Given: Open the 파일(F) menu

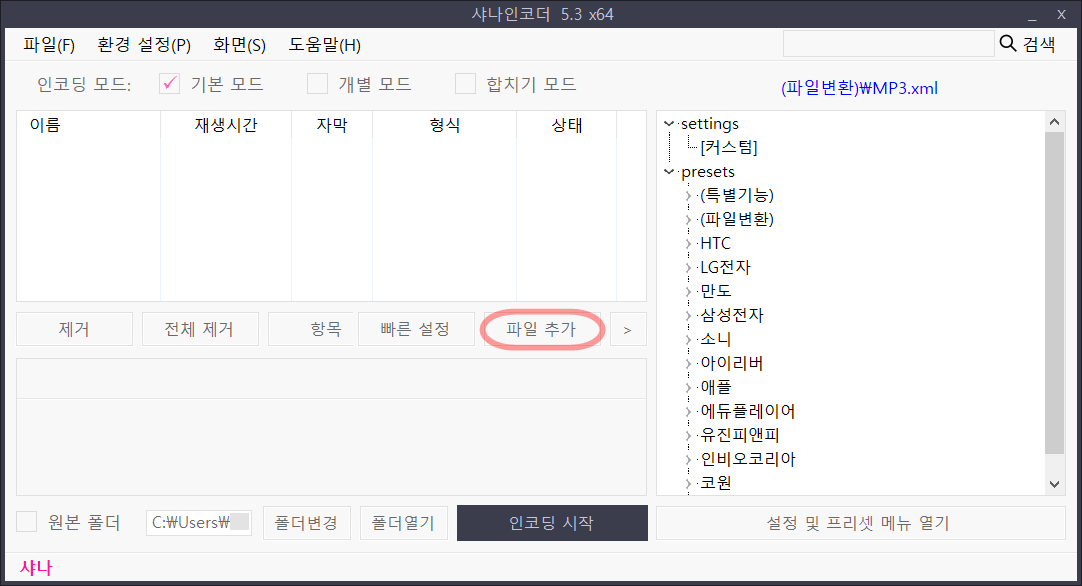Looking at the screenshot, I should 49,45.
